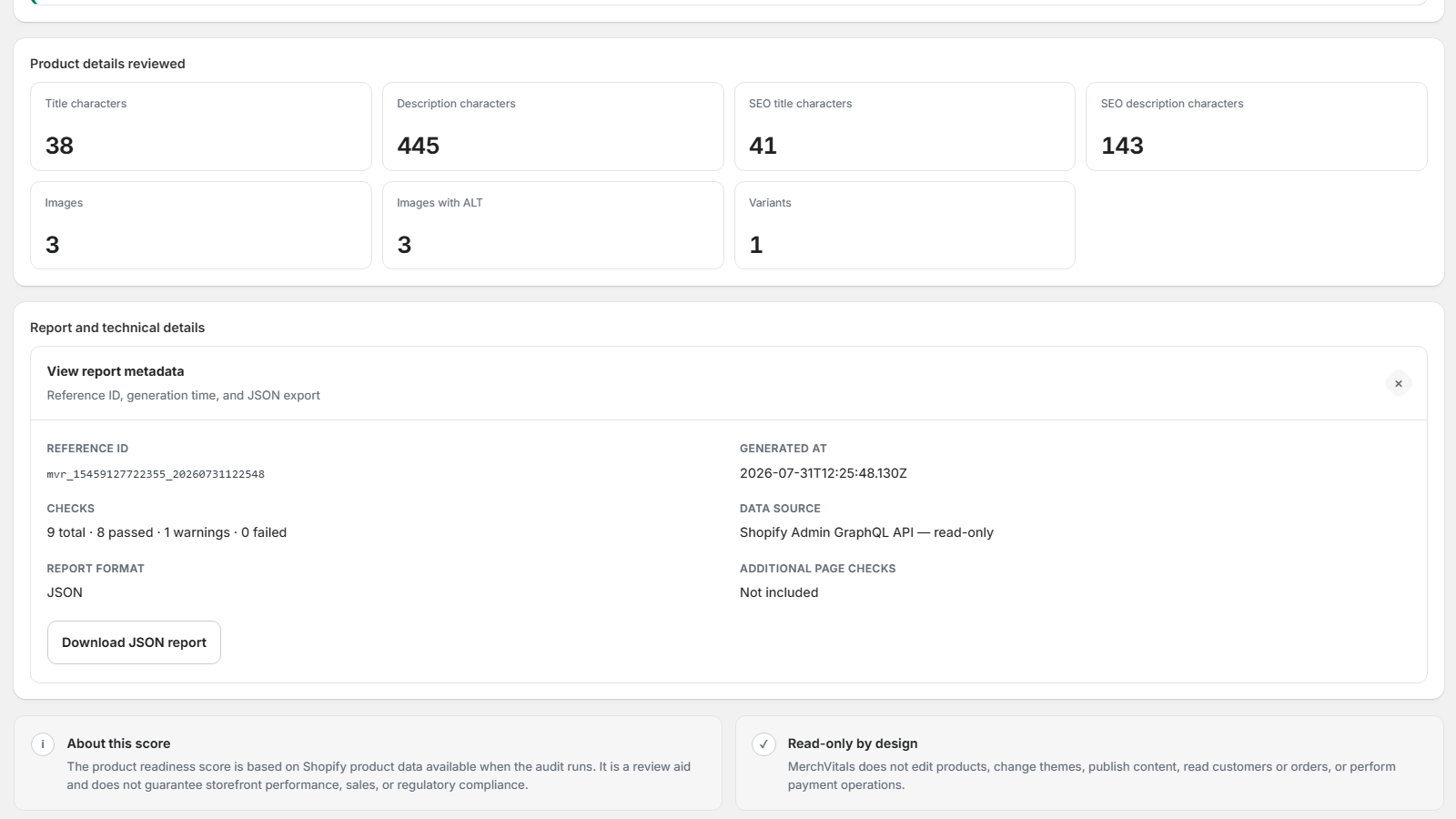Select the Description characters card
This screenshot has height=819, width=1456.
[x=552, y=126]
